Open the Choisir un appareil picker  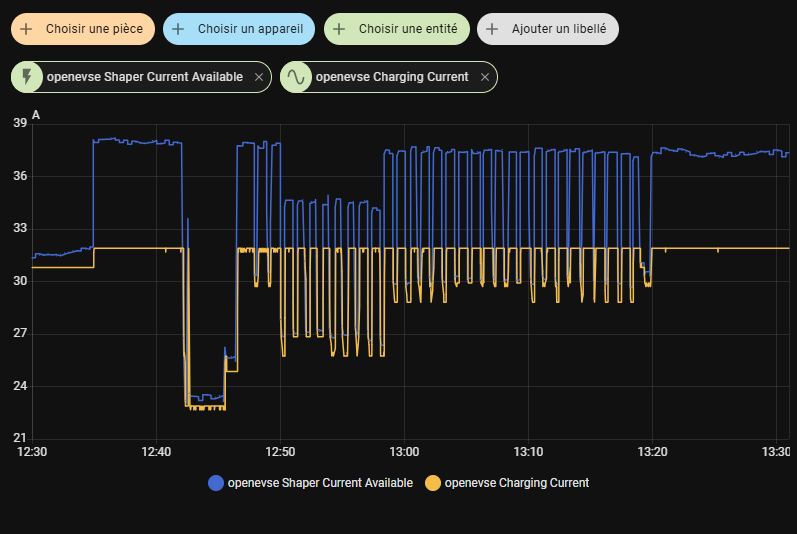[x=250, y=30]
